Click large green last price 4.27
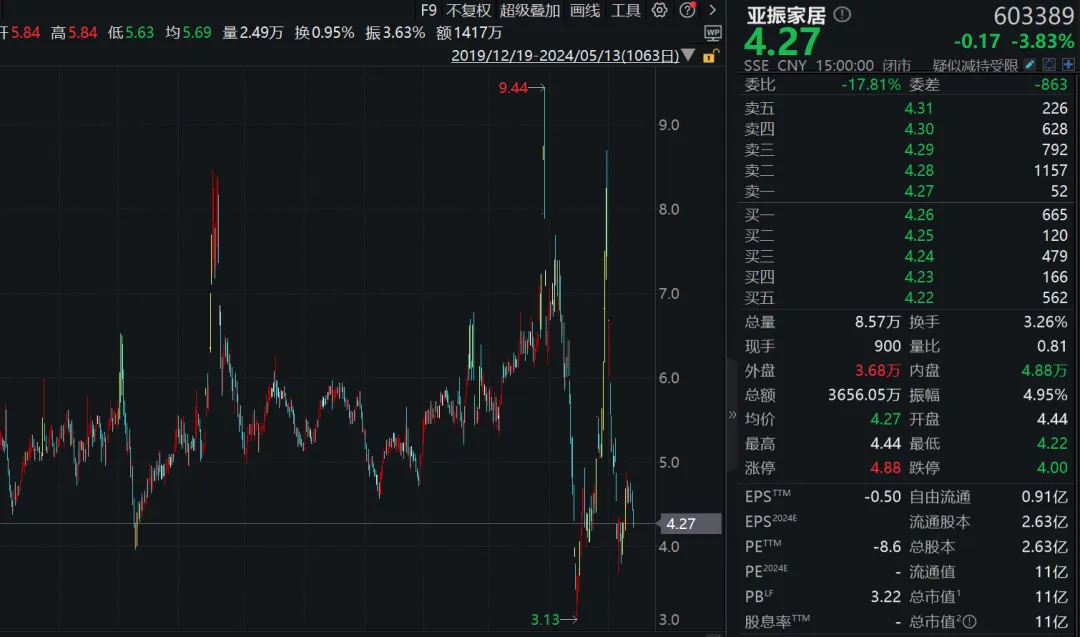Screen dimensions: 1080x637 (x=782, y=43)
